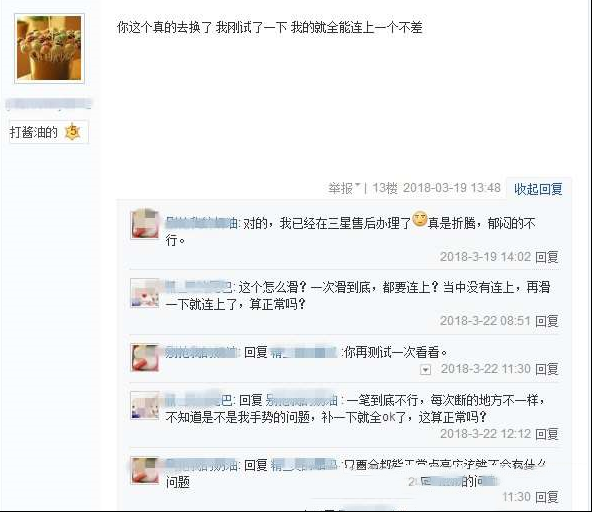Reply to the 12:12 comment

coord(547,434)
